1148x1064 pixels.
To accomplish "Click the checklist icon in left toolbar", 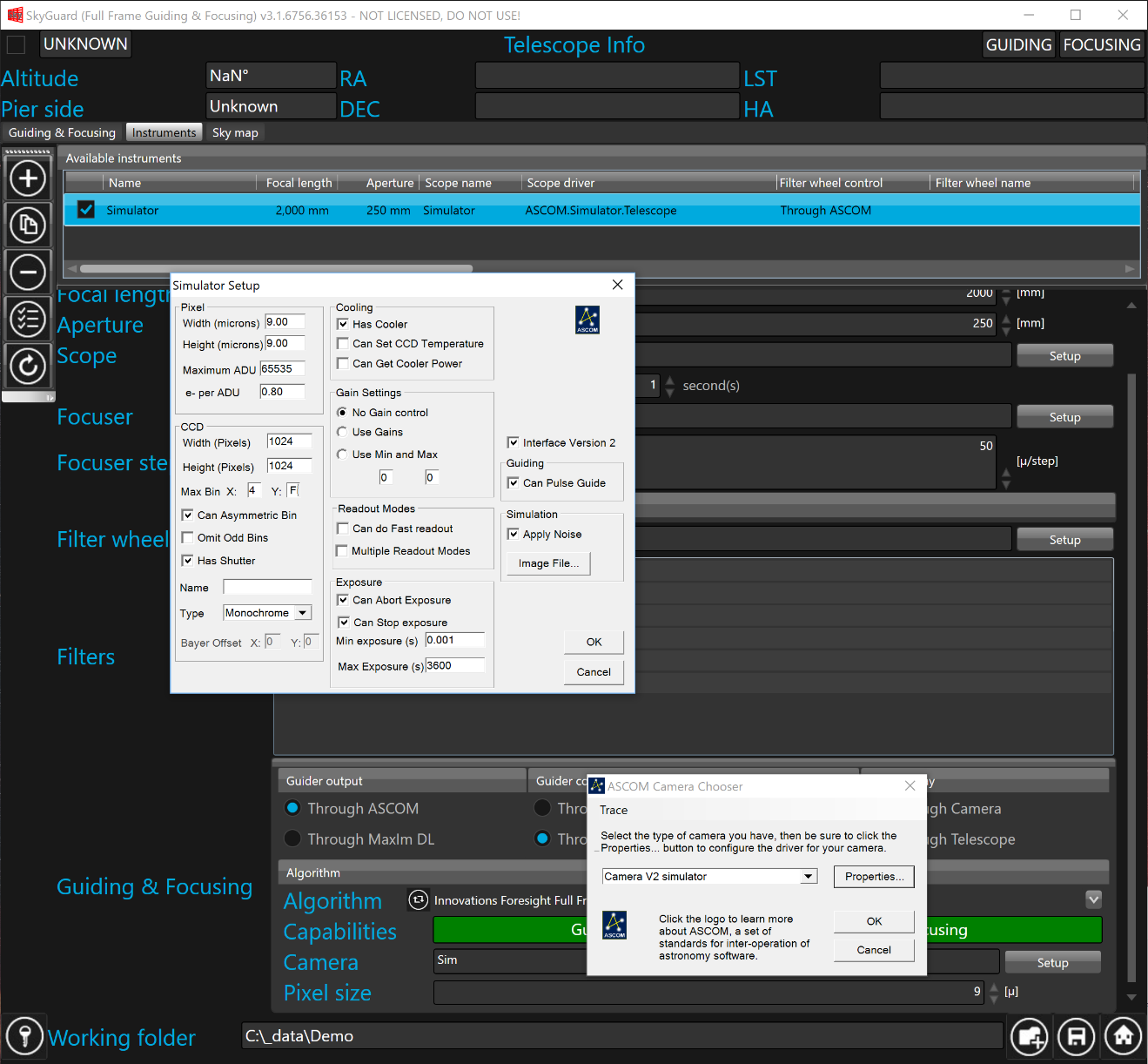I will click(28, 319).
